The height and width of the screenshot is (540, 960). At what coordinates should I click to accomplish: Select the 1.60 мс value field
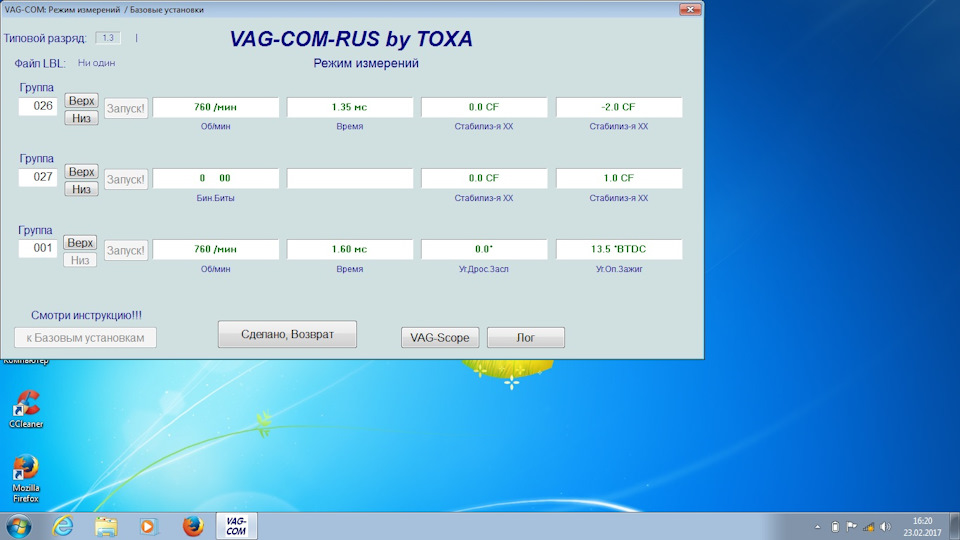350,249
